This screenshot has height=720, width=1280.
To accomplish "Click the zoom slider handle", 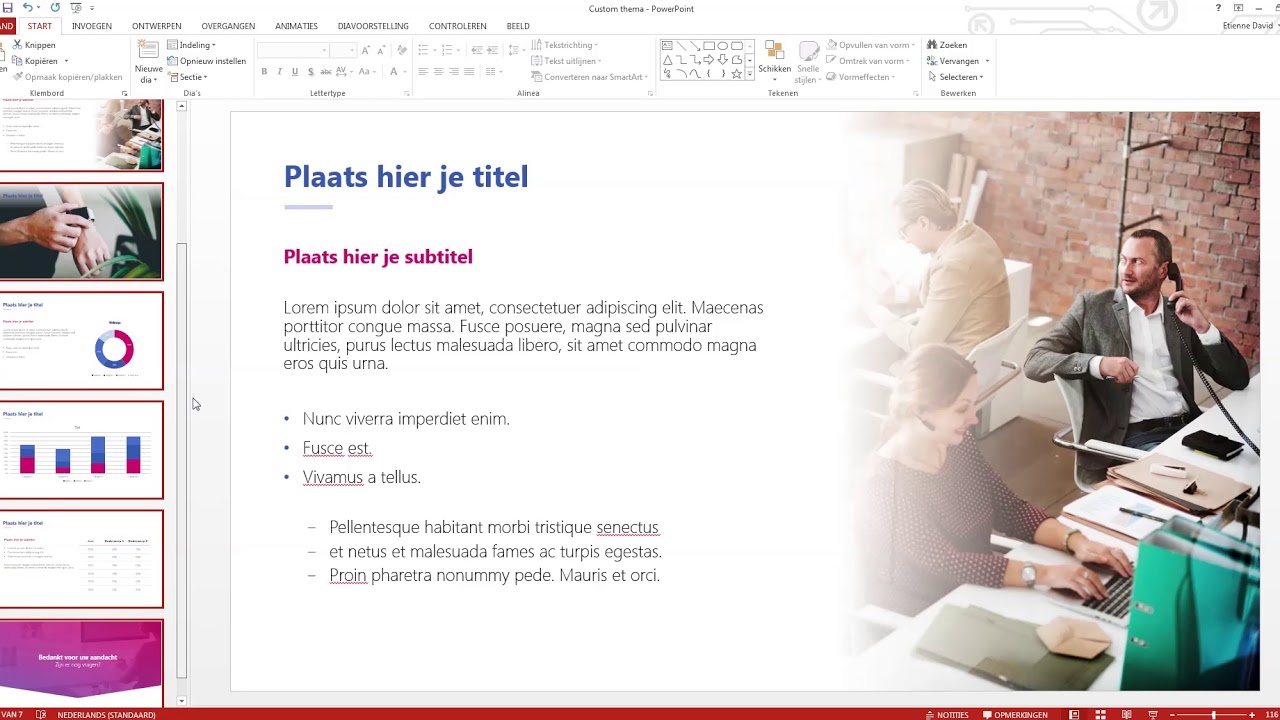I will click(1214, 715).
